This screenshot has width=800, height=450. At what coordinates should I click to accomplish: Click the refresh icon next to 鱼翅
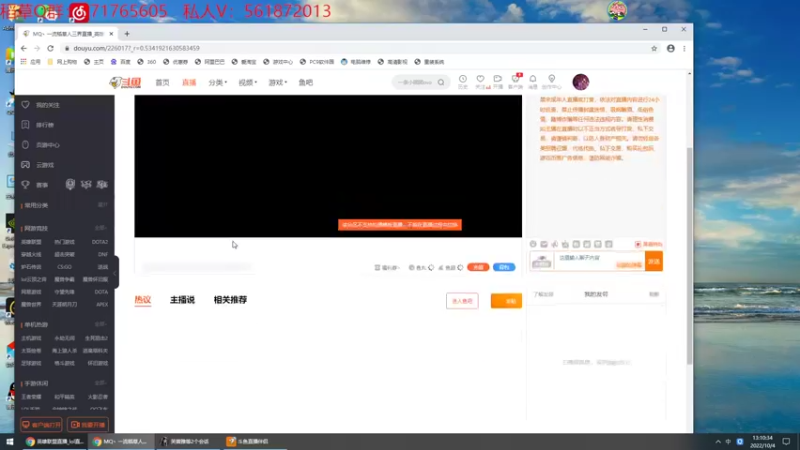[x=461, y=267]
